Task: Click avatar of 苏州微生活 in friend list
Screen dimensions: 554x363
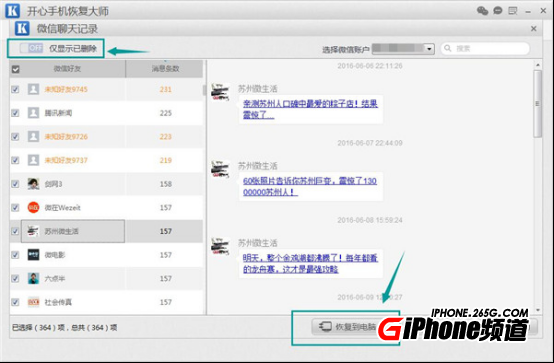Action: point(34,231)
